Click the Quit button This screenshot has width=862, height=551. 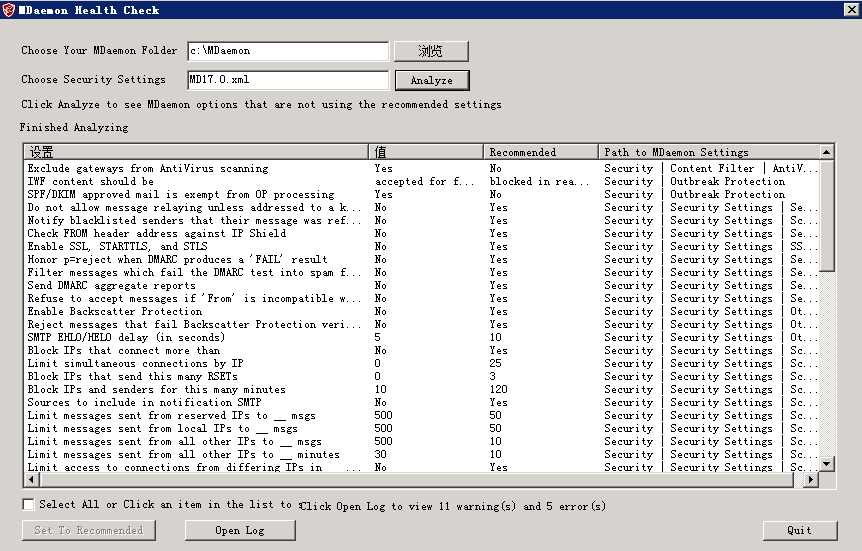[799, 530]
